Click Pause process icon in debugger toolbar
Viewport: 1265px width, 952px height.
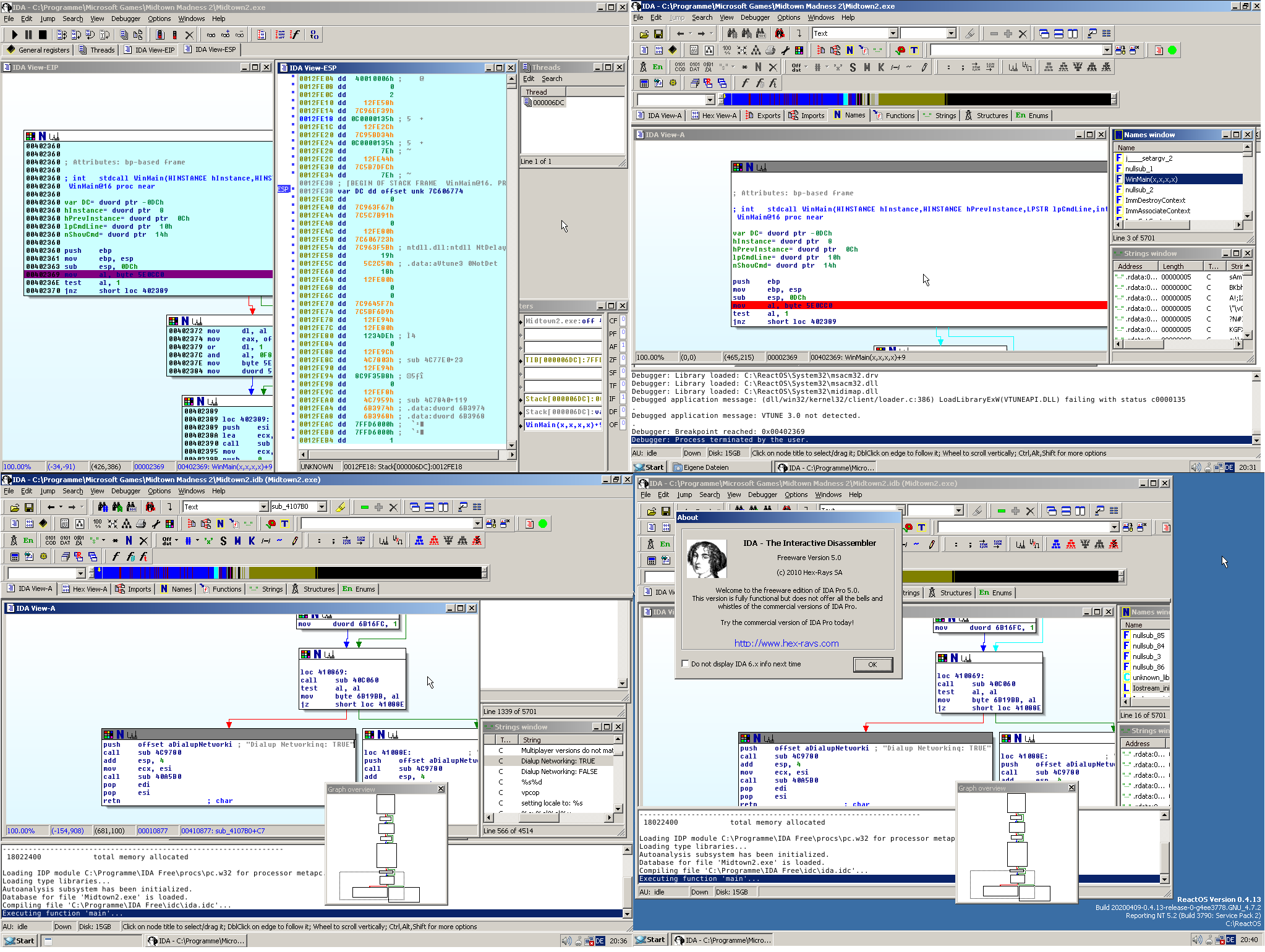click(x=28, y=35)
